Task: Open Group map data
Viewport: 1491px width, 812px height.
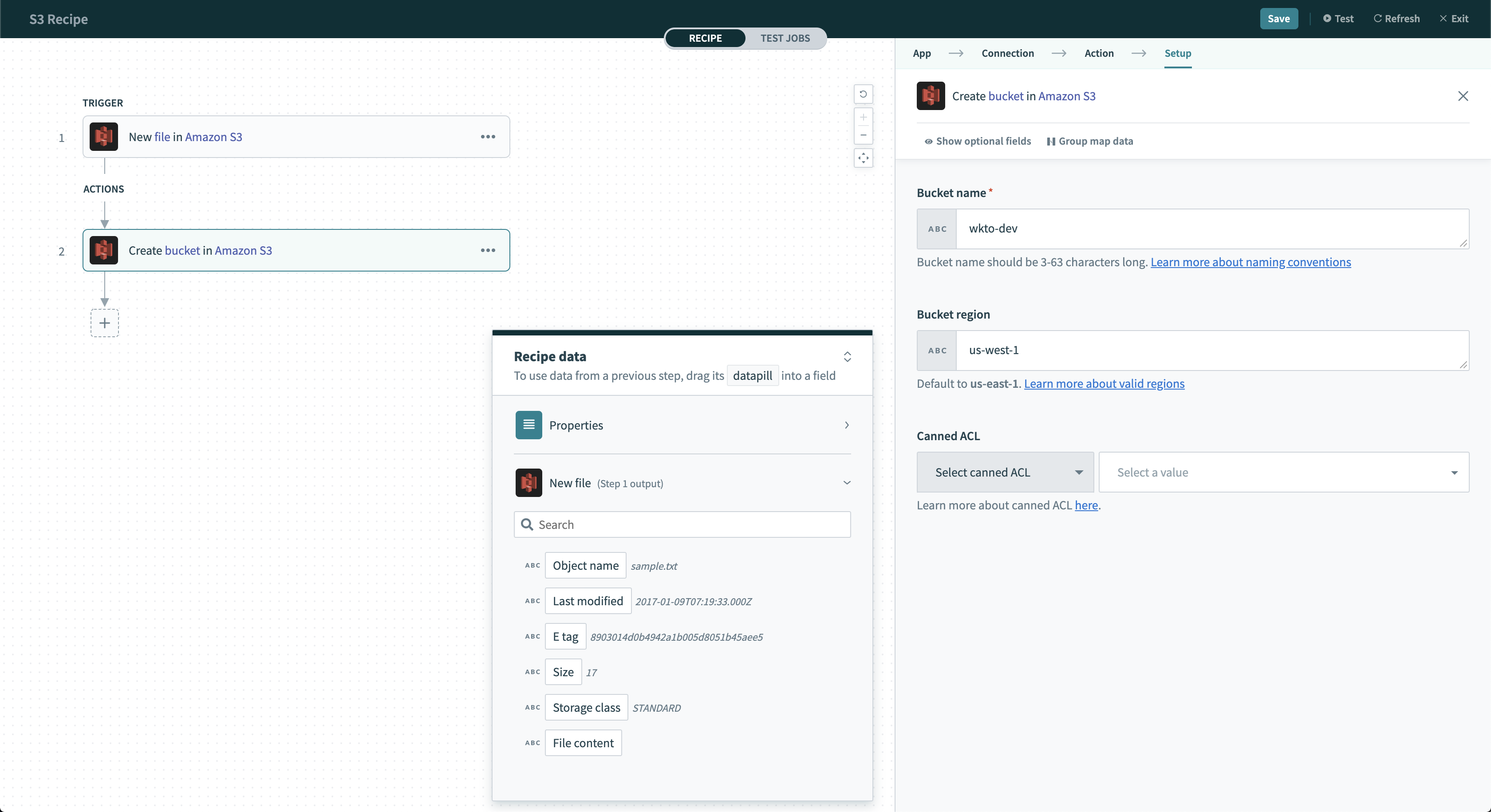Action: tap(1090, 141)
